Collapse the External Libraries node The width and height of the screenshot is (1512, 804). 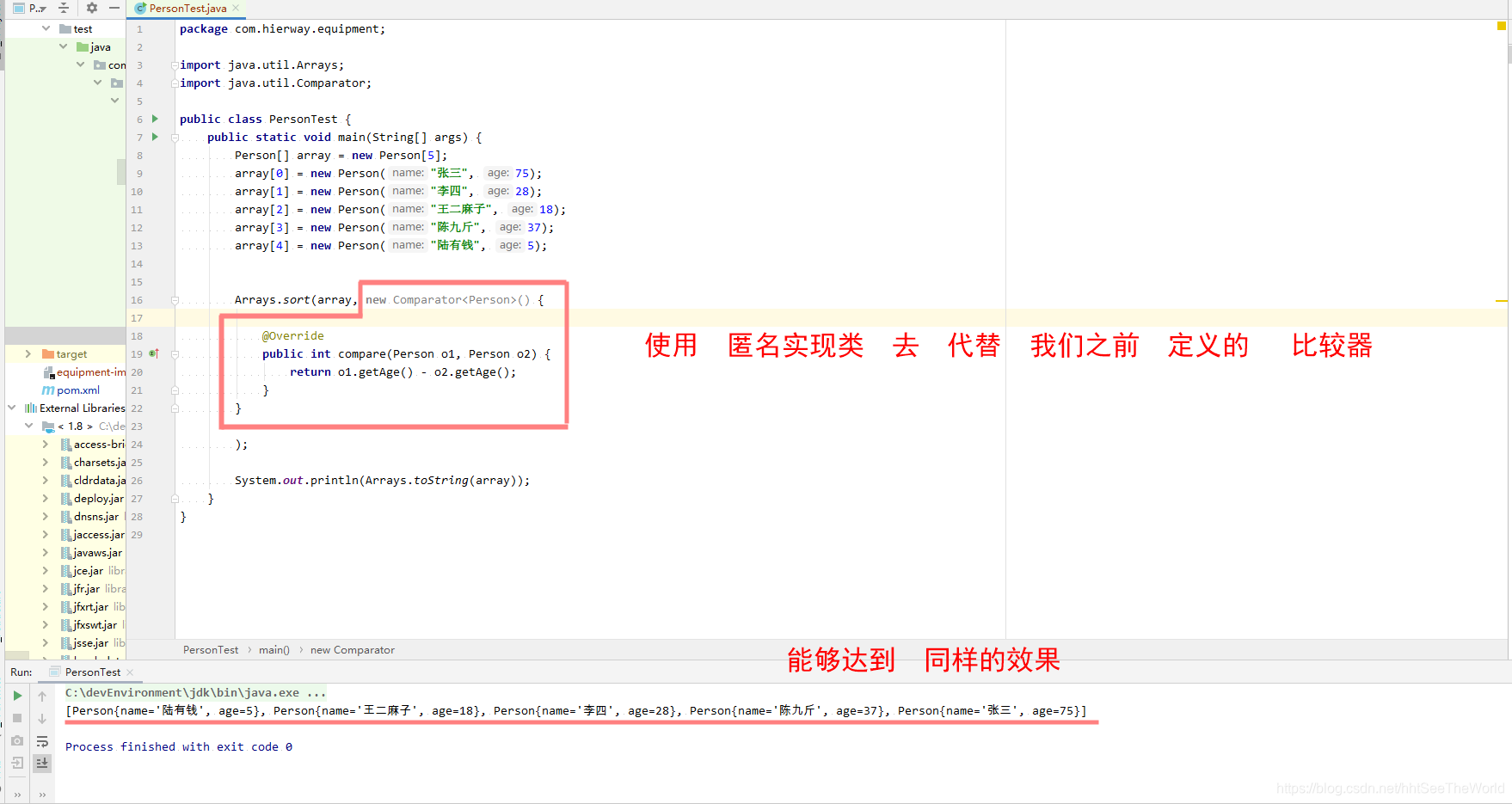coord(12,408)
